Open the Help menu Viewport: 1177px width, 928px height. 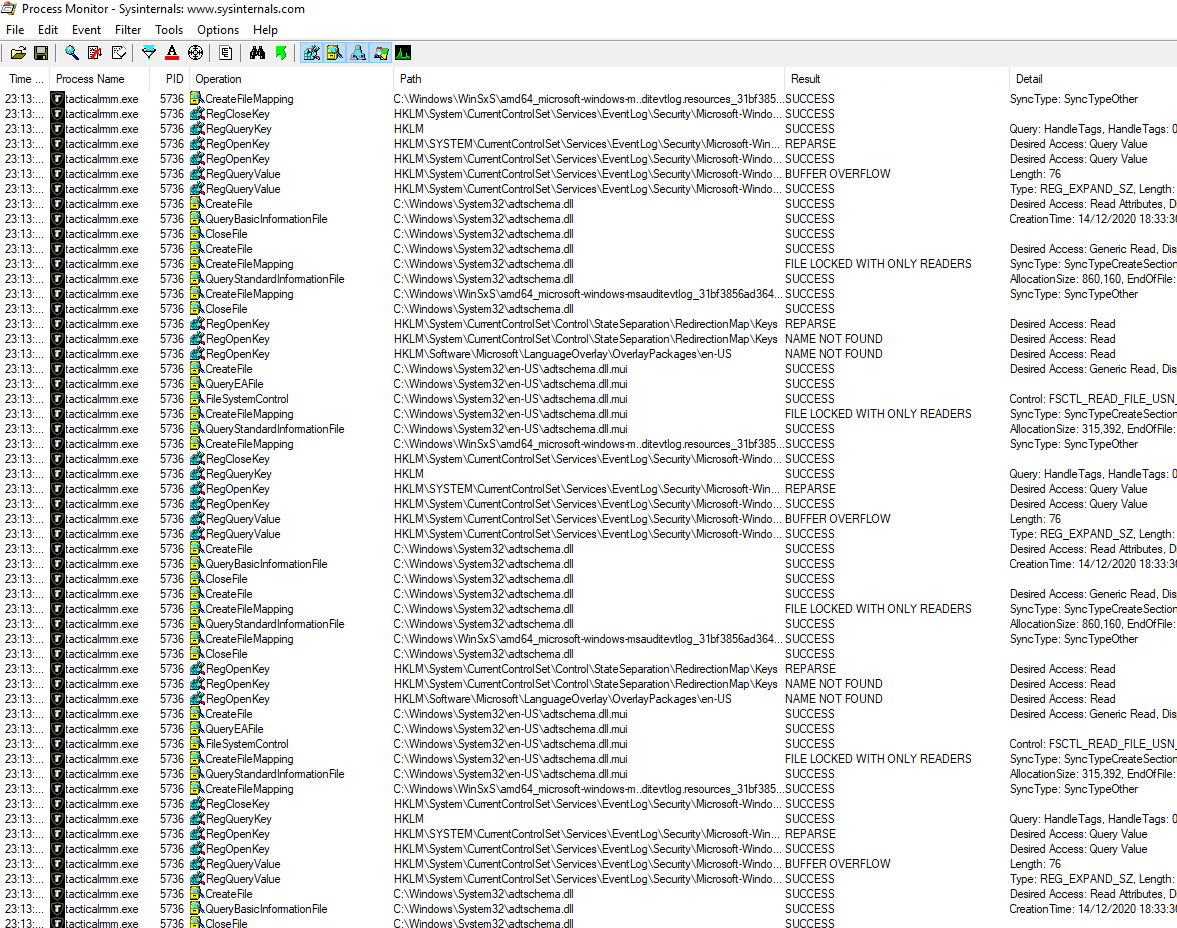265,30
